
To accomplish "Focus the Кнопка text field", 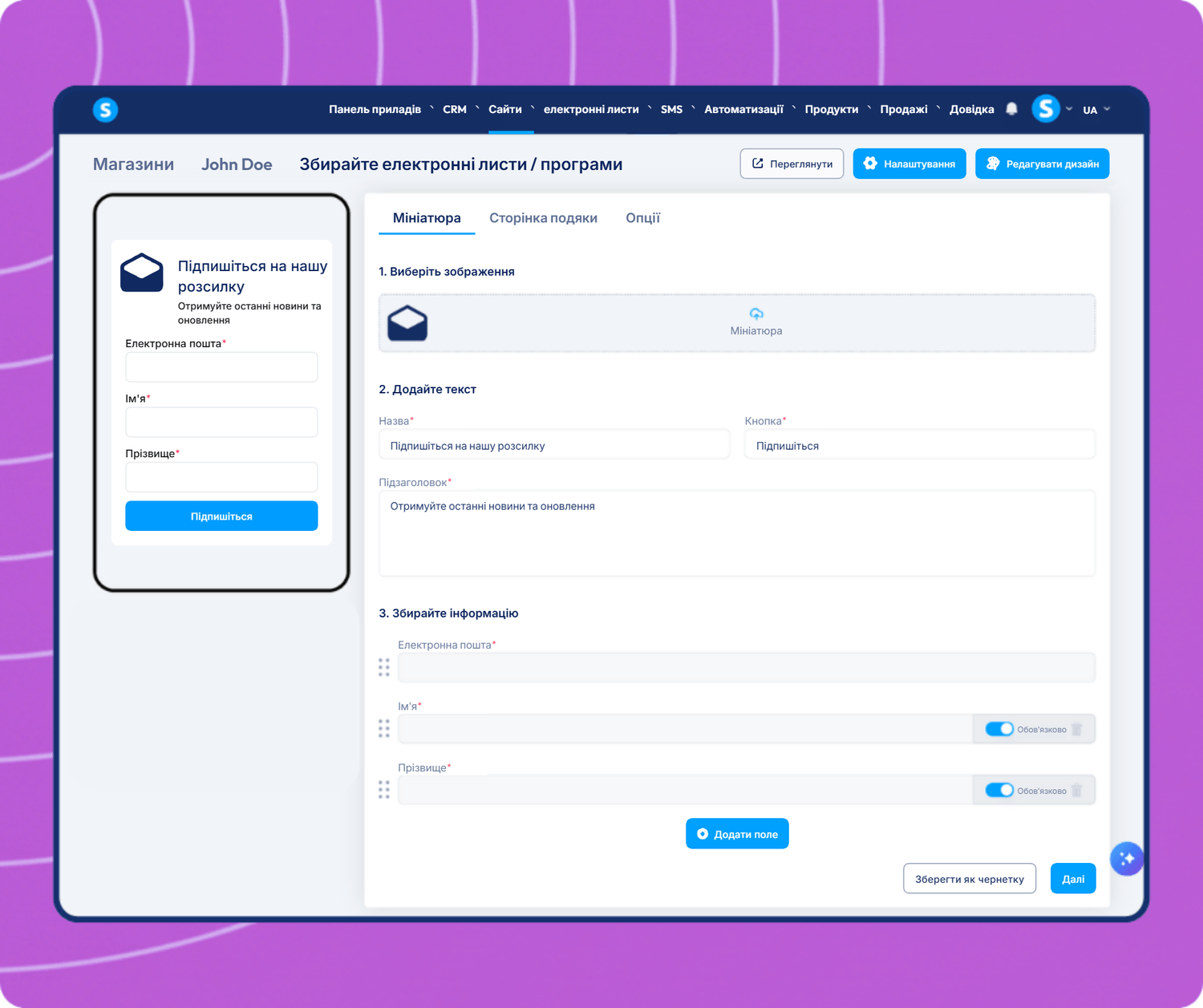I will [920, 445].
